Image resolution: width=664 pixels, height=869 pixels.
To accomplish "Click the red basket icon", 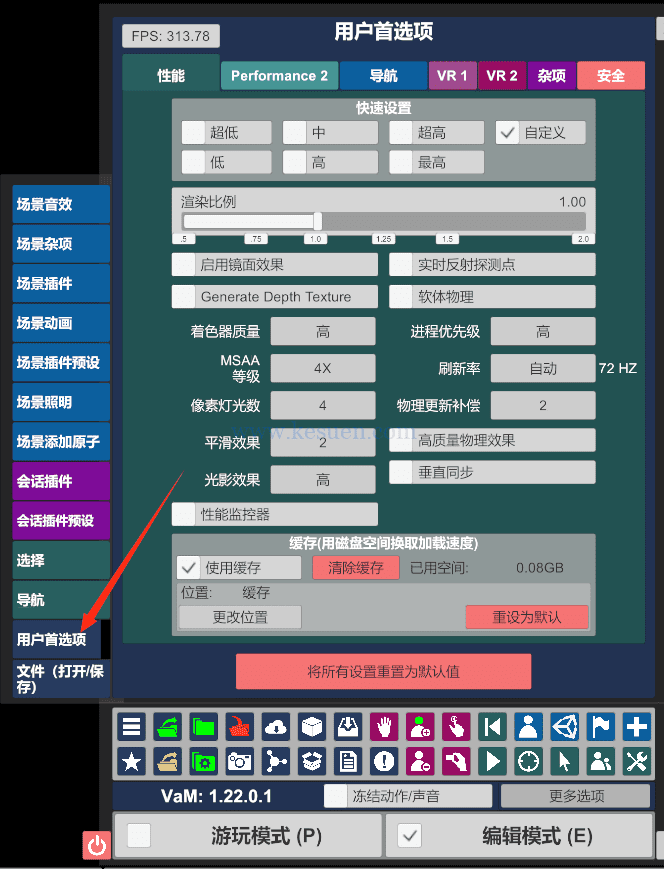I will tap(239, 726).
